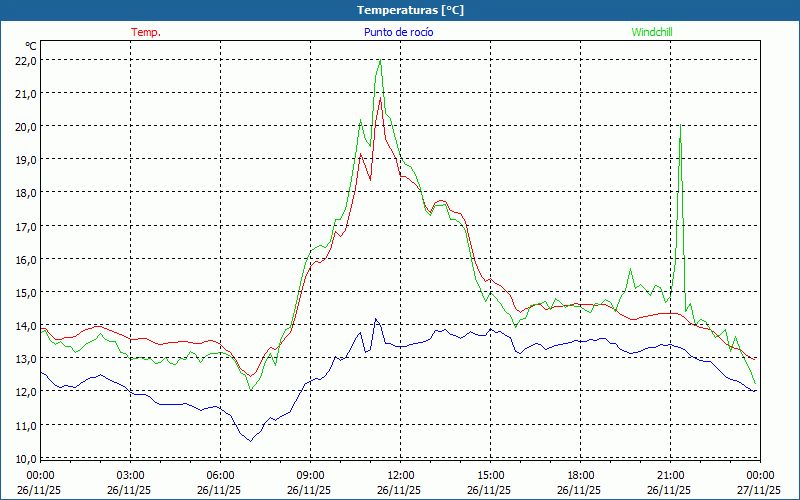Image resolution: width=800 pixels, height=500 pixels.
Task: Click the 22,0 y-axis value label
Action: pyautogui.click(x=25, y=60)
